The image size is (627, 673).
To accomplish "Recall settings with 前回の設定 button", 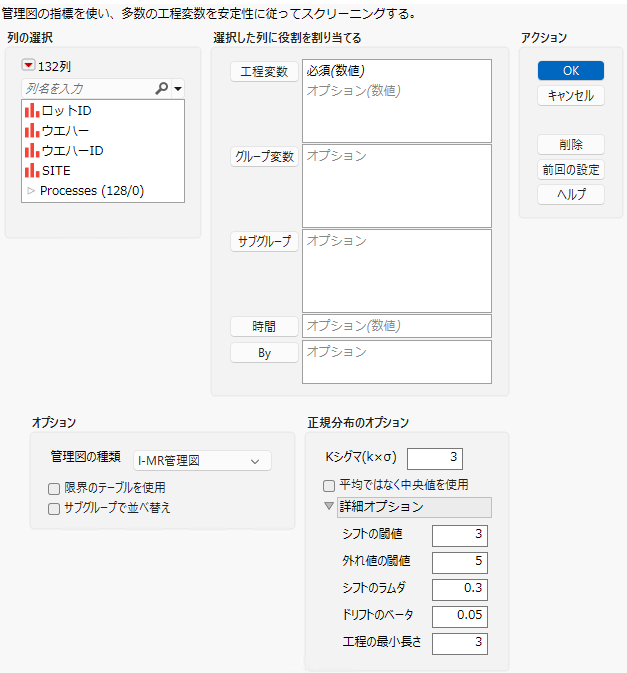I will (x=571, y=170).
